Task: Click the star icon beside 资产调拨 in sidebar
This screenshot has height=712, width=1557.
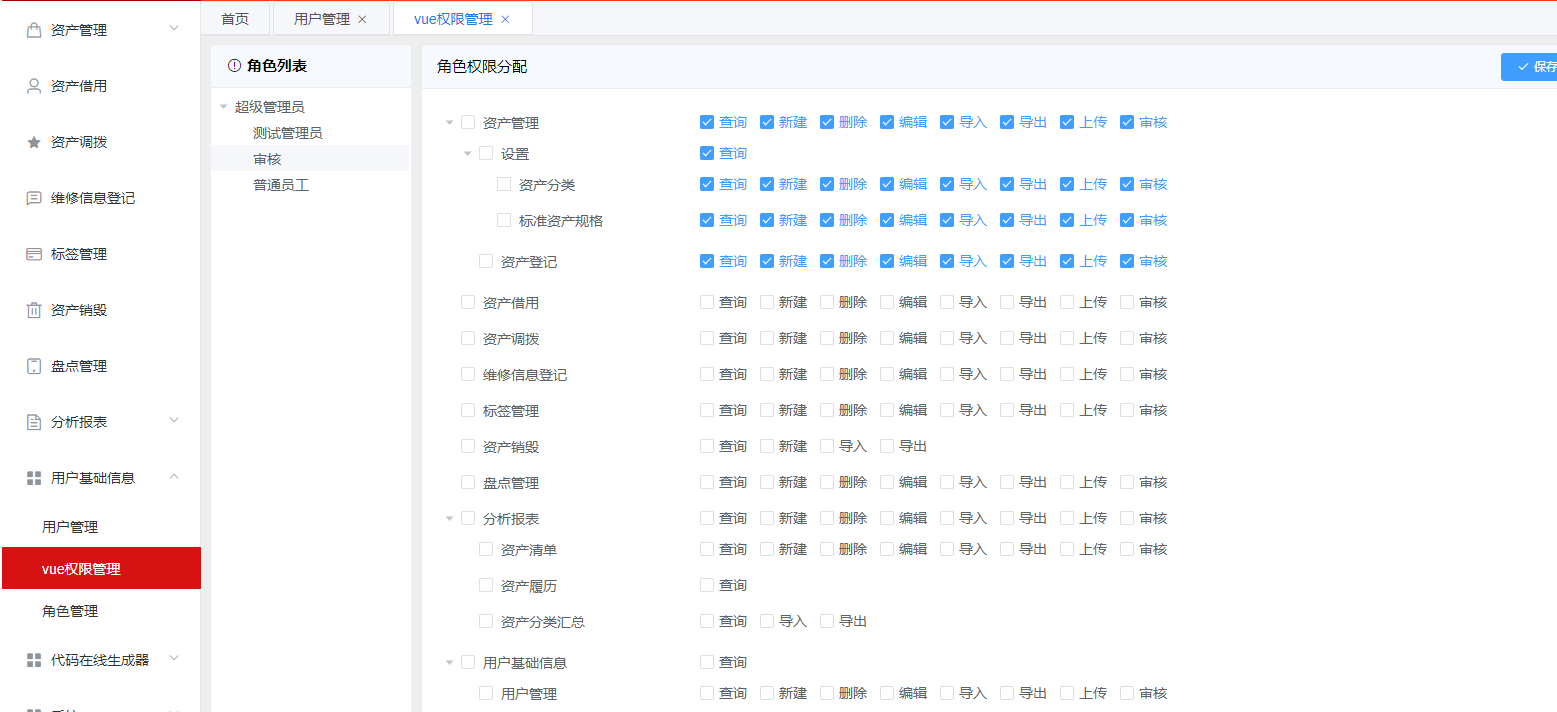Action: click(x=34, y=142)
